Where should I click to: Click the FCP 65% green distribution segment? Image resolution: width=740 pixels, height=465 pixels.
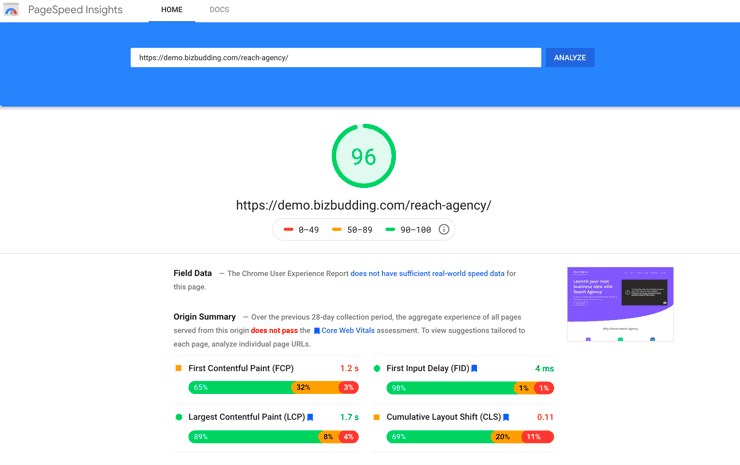tap(240, 388)
